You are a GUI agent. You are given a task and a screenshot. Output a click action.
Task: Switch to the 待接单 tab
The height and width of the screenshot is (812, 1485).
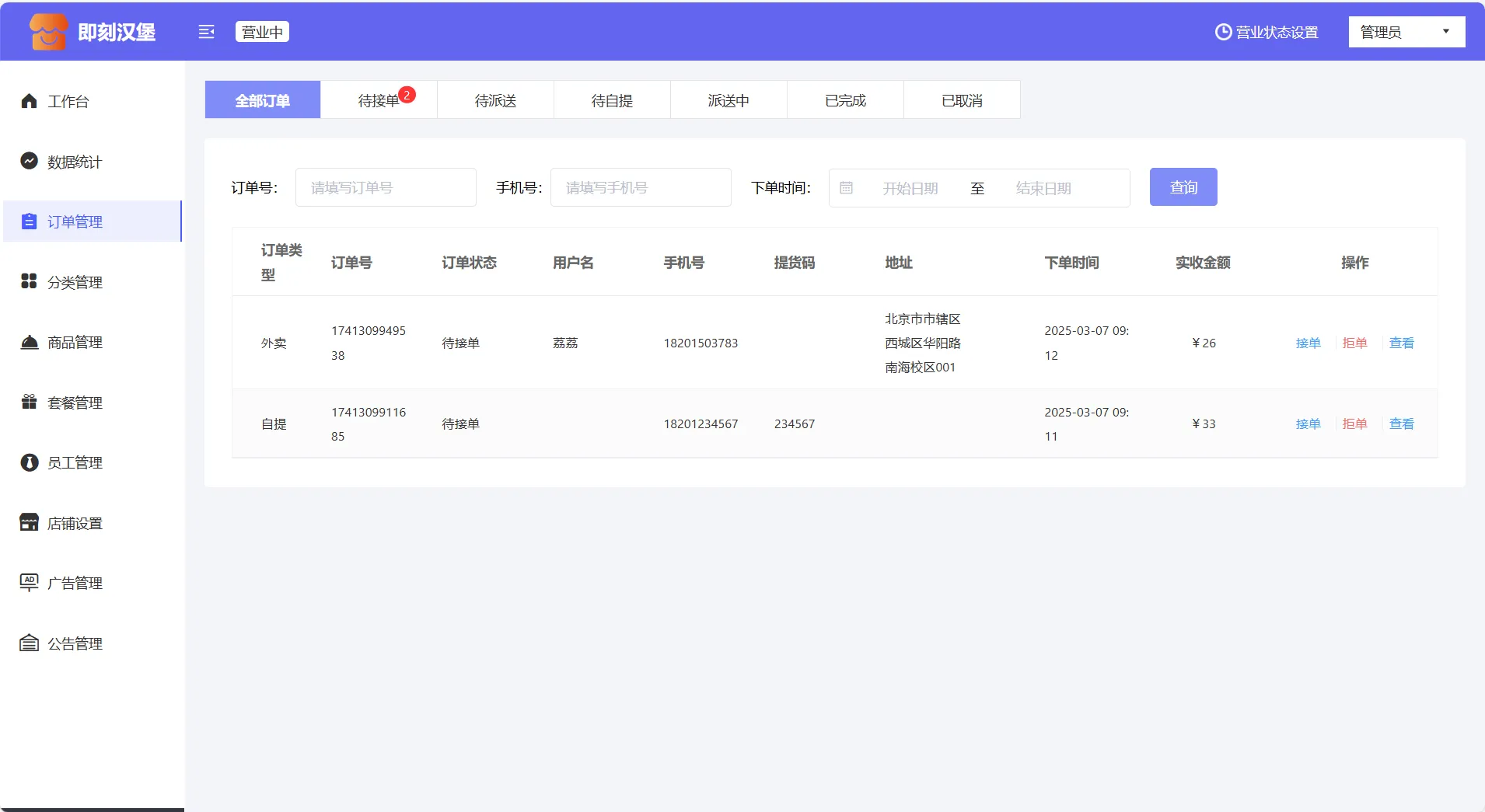pos(379,100)
